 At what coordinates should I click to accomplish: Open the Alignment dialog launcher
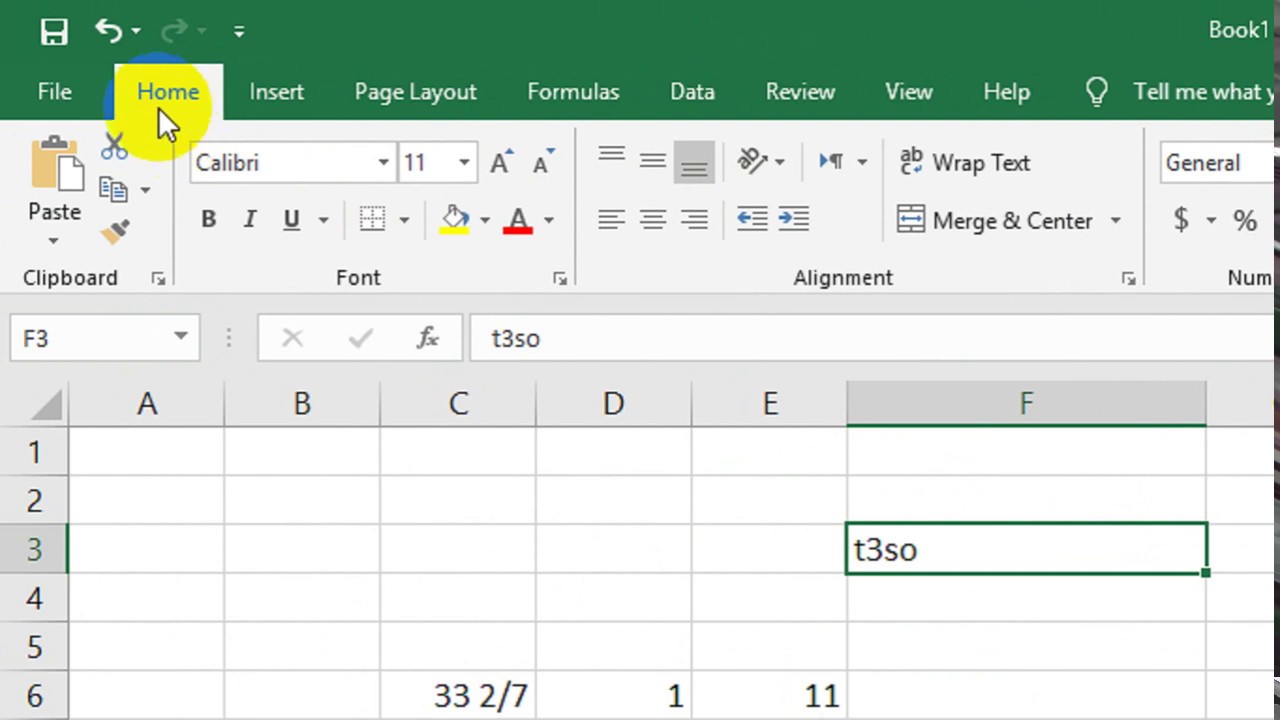pos(1128,279)
